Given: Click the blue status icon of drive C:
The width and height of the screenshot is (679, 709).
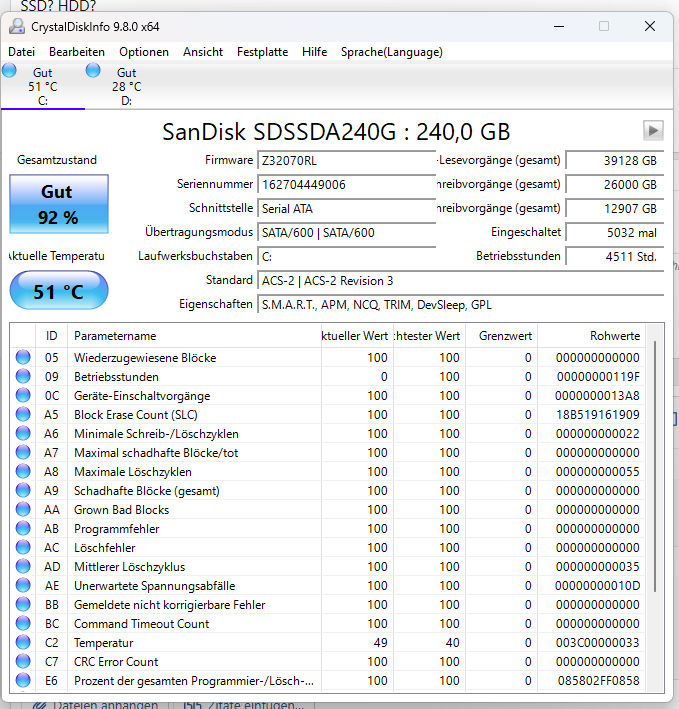Looking at the screenshot, I should 9,71.
